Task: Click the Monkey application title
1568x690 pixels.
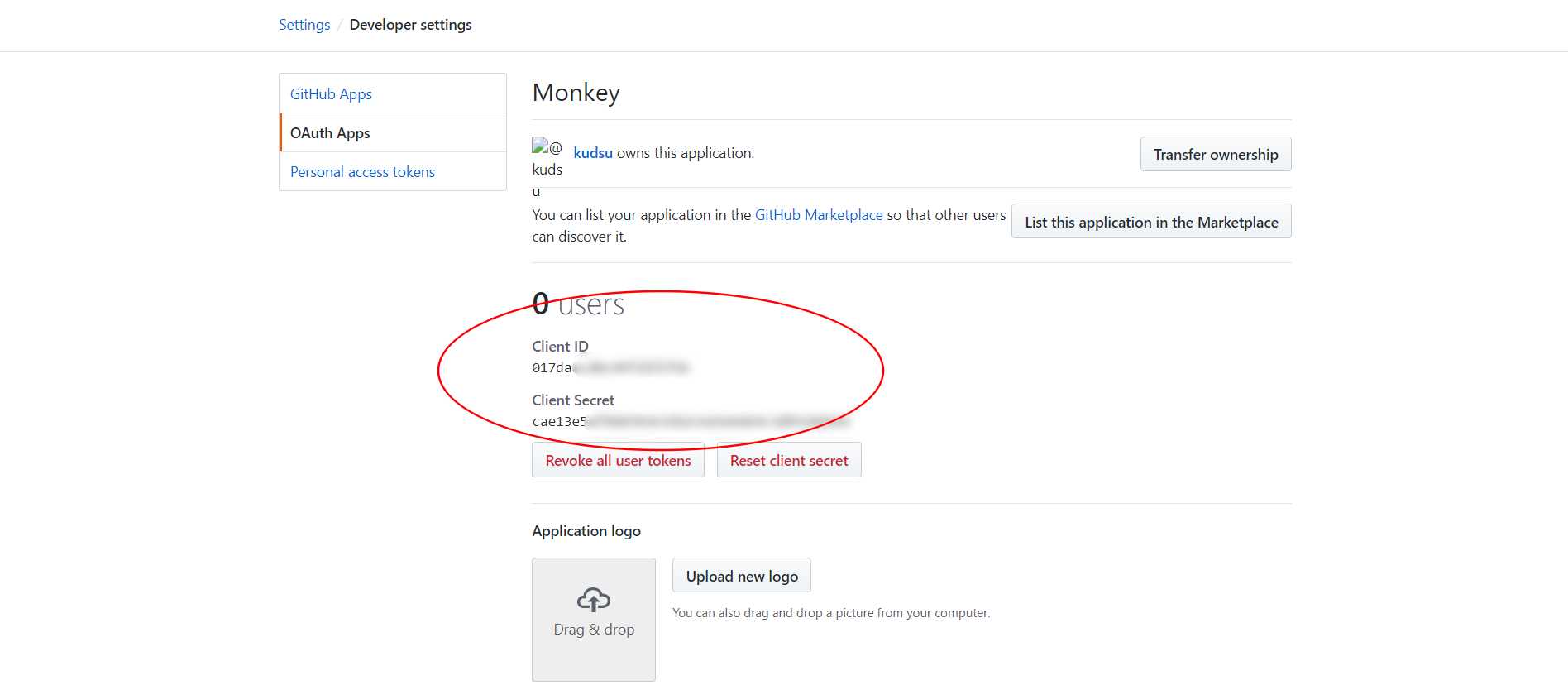Action: [x=576, y=93]
